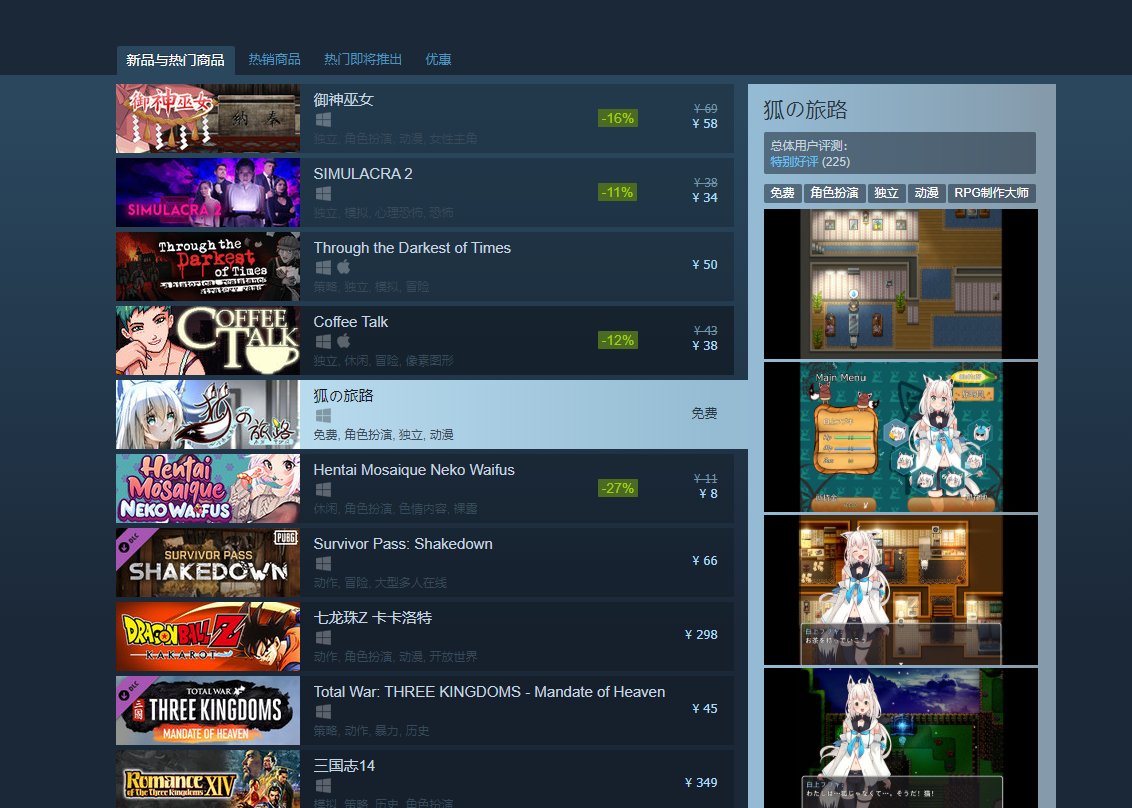Click Survivor Pass Shakedown thumbnail
Image resolution: width=1132 pixels, height=808 pixels.
coord(208,562)
